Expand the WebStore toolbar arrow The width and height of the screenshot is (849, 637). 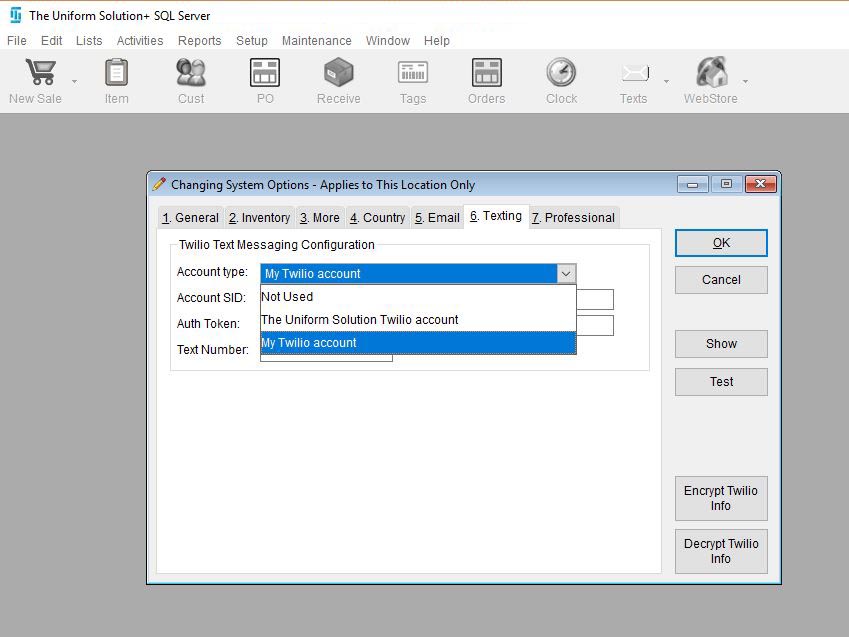(746, 81)
